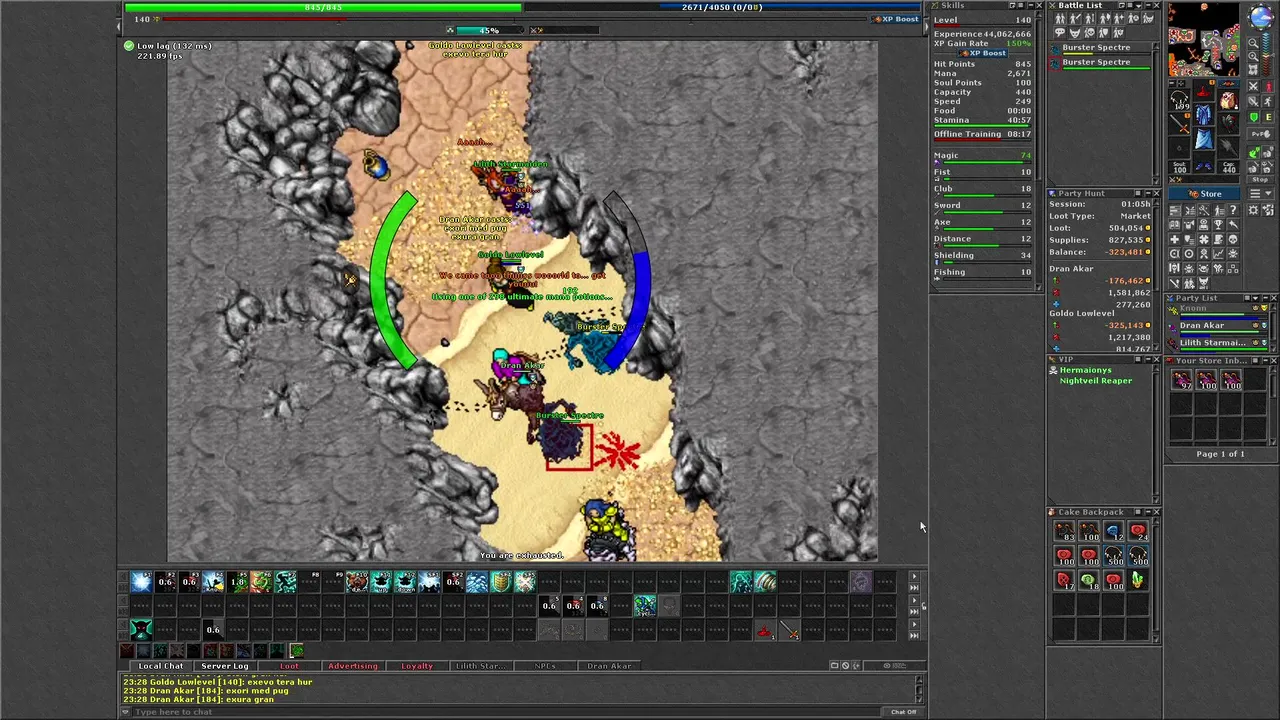Open the Loot chat tab
The width and height of the screenshot is (1280, 720).
(x=289, y=666)
